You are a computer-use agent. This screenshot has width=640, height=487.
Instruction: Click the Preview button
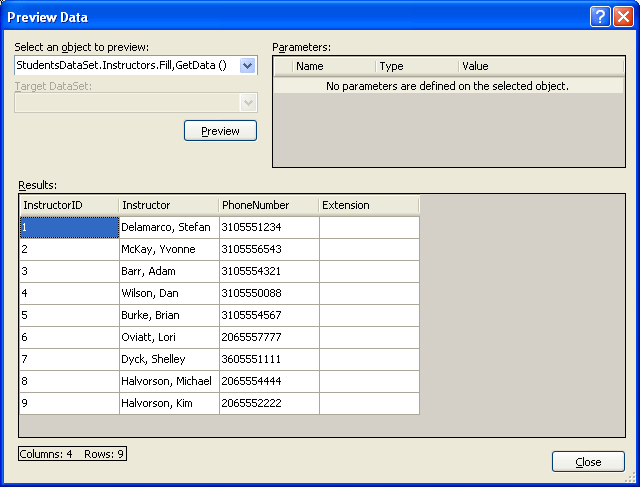click(x=220, y=131)
